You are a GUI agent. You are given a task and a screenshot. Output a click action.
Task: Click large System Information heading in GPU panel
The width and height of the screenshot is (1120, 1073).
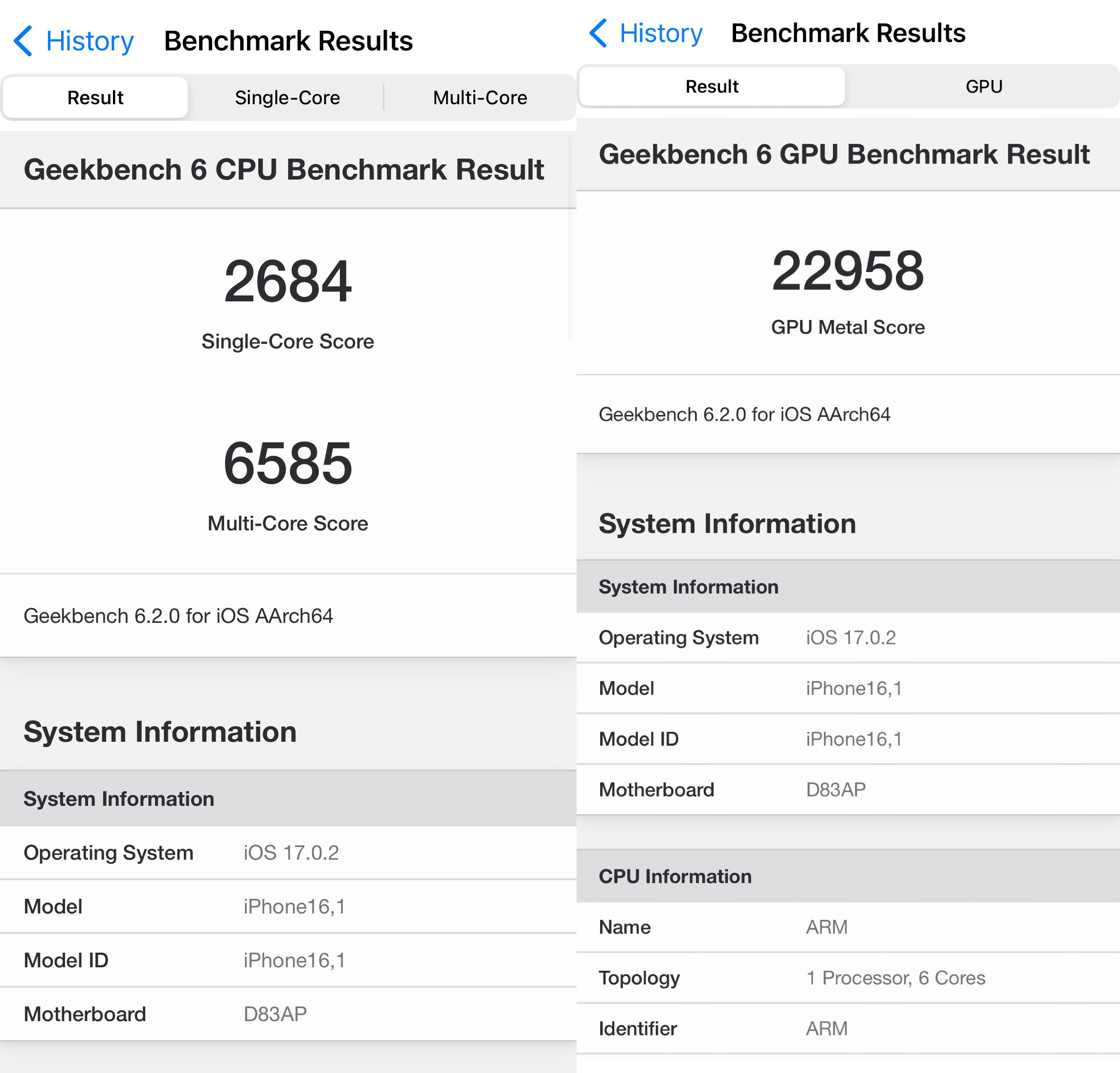pos(727,524)
